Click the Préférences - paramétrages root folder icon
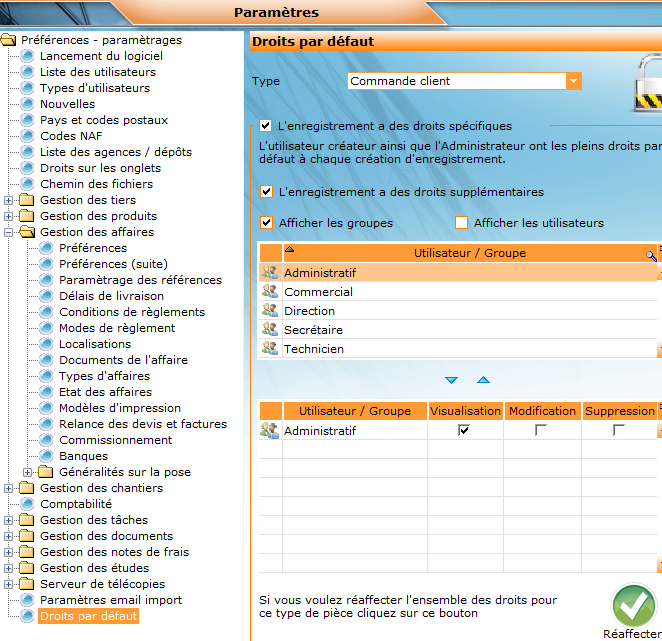662x641 pixels. pyautogui.click(x=9, y=40)
